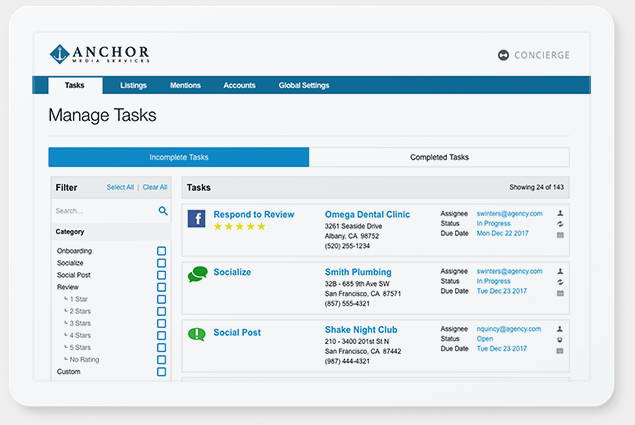Open Omega Dental Clinic business link
635x425 pixels.
(367, 214)
